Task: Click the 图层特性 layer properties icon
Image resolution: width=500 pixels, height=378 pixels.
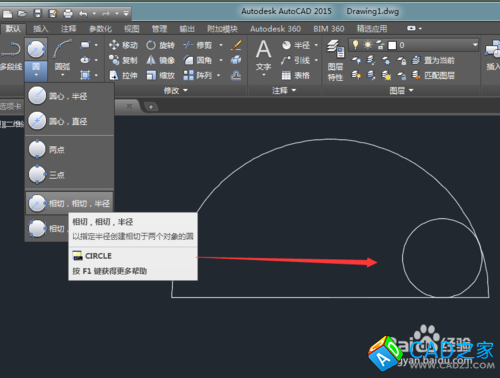Action: 335,60
